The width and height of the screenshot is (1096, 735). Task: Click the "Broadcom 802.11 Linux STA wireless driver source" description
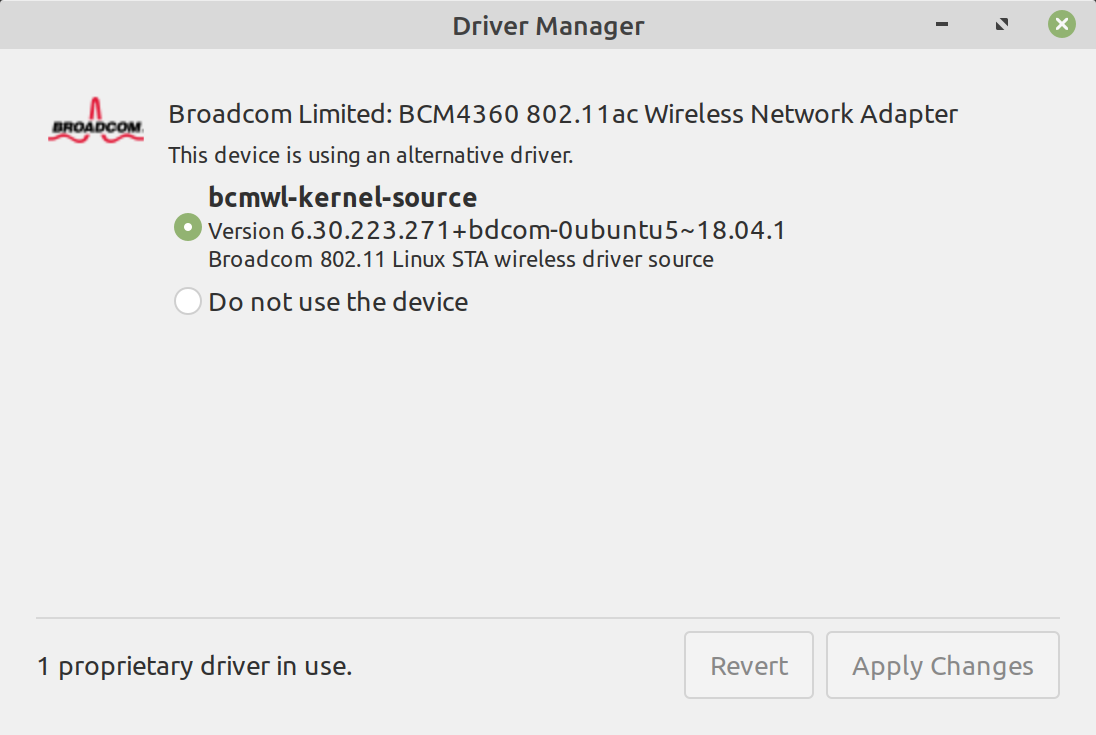pyautogui.click(x=461, y=259)
